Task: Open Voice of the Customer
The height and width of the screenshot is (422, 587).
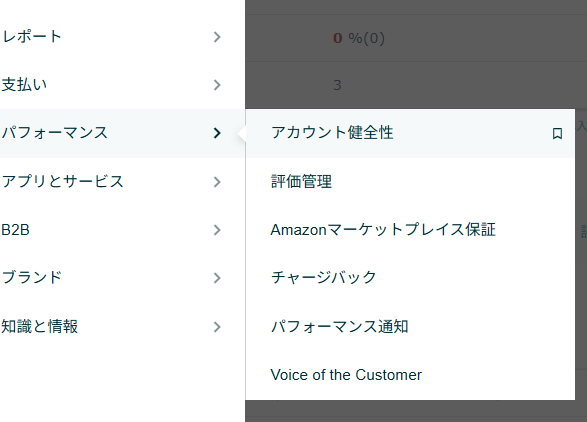Action: click(346, 375)
